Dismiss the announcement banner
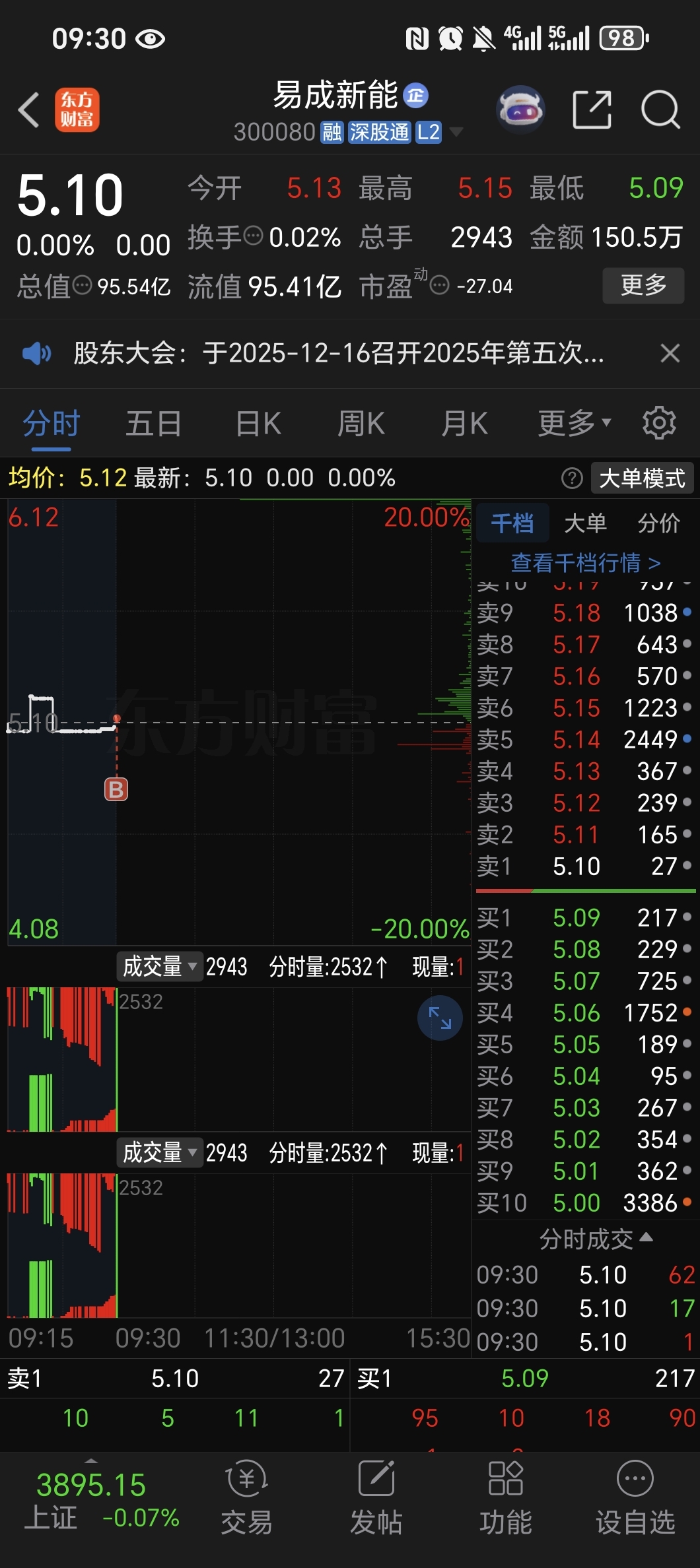 click(670, 354)
